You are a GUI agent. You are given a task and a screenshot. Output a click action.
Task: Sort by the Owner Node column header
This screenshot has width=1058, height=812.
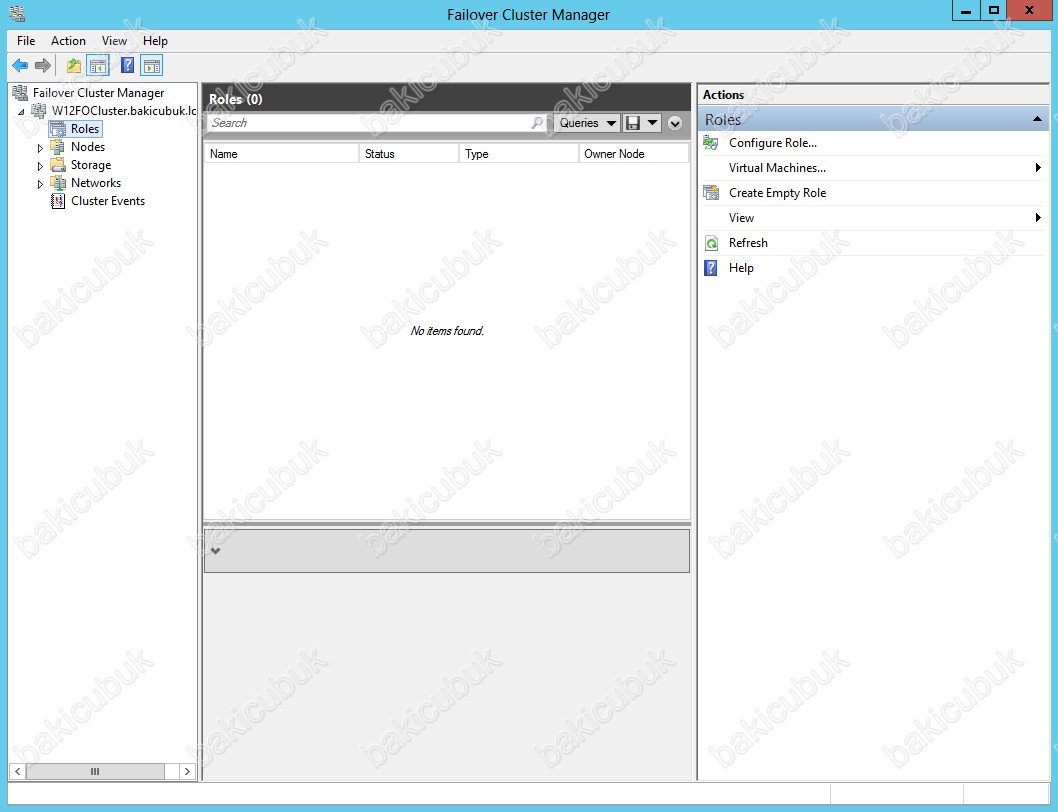pos(634,154)
